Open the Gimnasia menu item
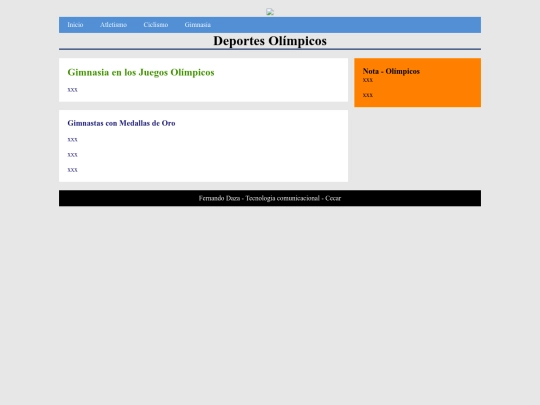The image size is (540, 405). 197,25
